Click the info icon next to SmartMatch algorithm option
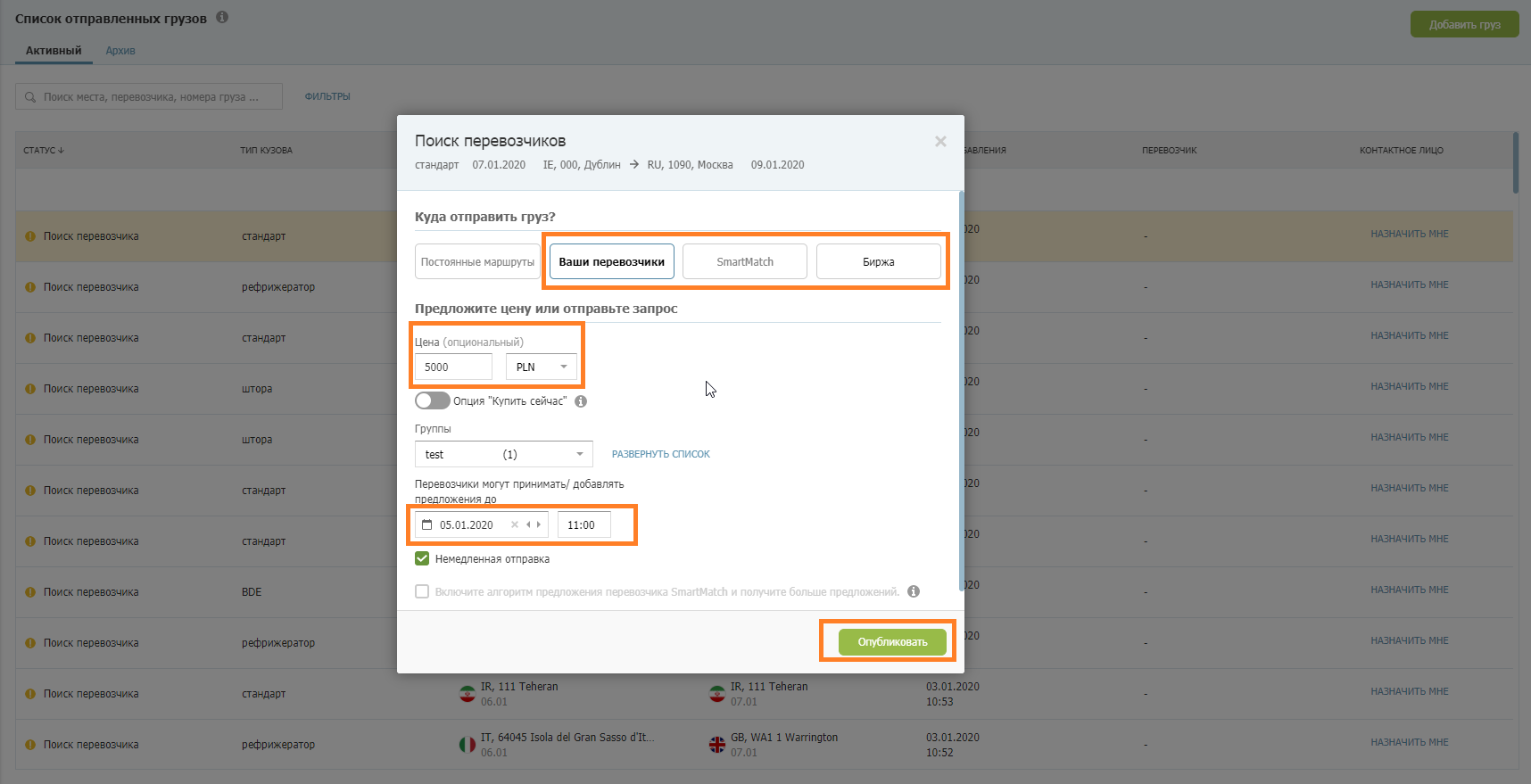 (x=914, y=591)
